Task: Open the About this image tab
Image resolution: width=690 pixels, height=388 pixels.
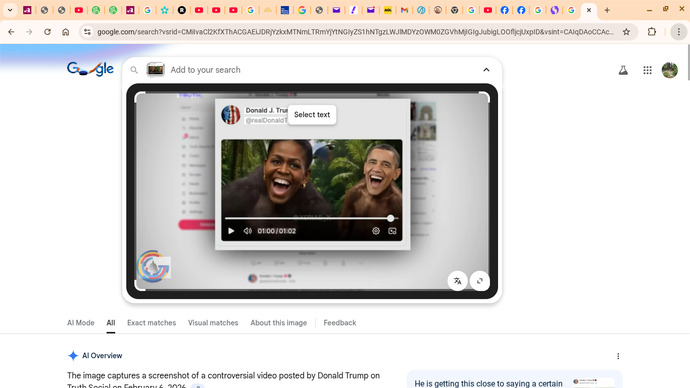Action: coord(279,322)
